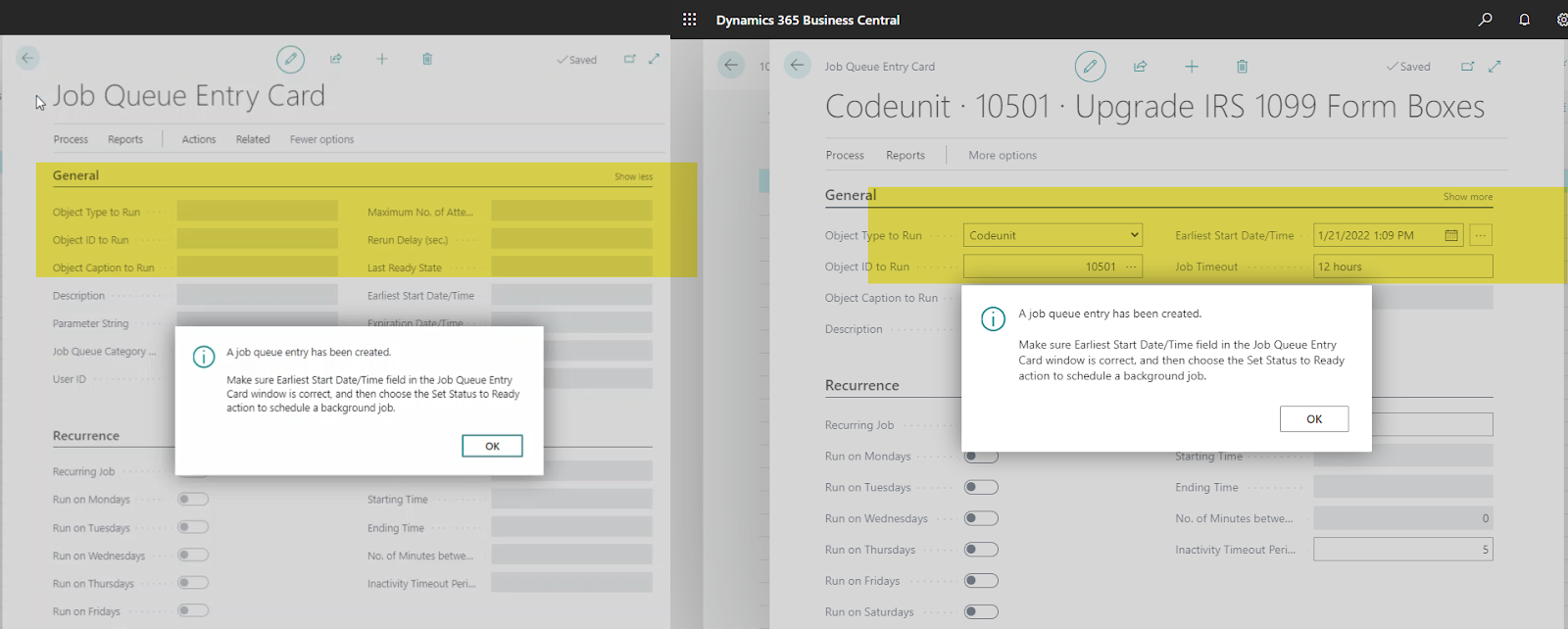
Task: Click share icon in right card
Action: coord(1140,67)
